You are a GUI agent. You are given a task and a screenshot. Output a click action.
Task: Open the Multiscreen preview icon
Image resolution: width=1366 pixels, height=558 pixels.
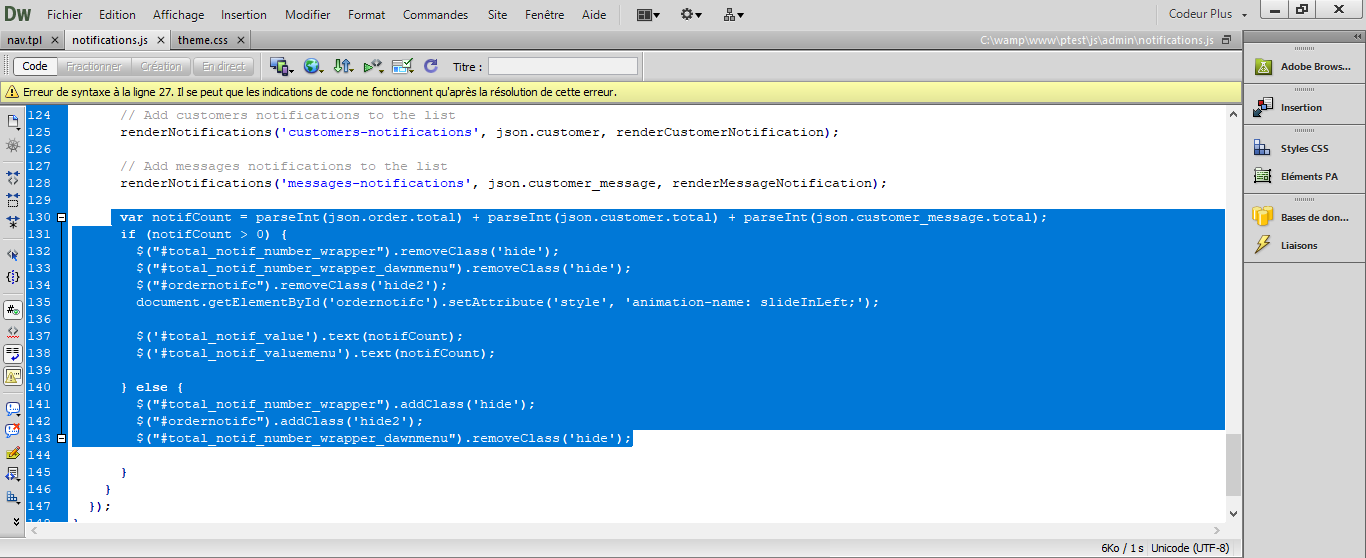tap(280, 66)
